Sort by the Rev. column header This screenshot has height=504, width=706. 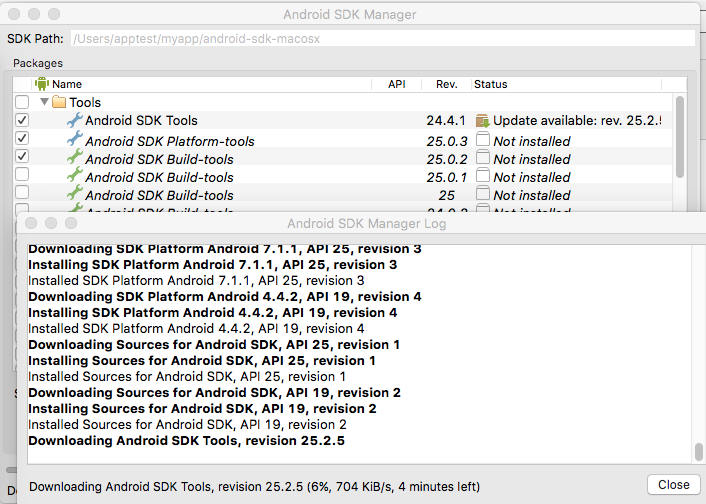point(447,84)
